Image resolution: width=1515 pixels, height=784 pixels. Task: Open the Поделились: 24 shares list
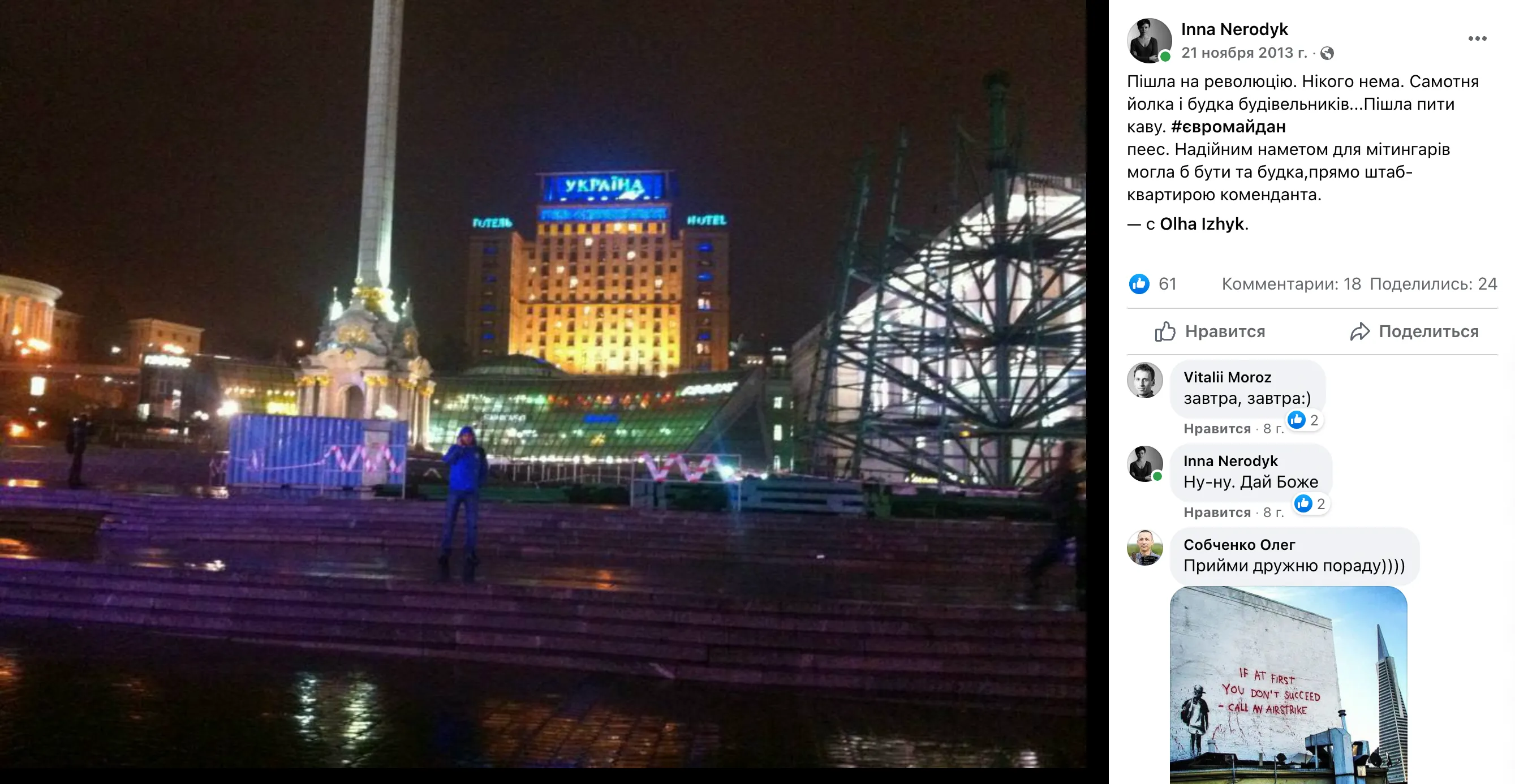click(x=1432, y=284)
